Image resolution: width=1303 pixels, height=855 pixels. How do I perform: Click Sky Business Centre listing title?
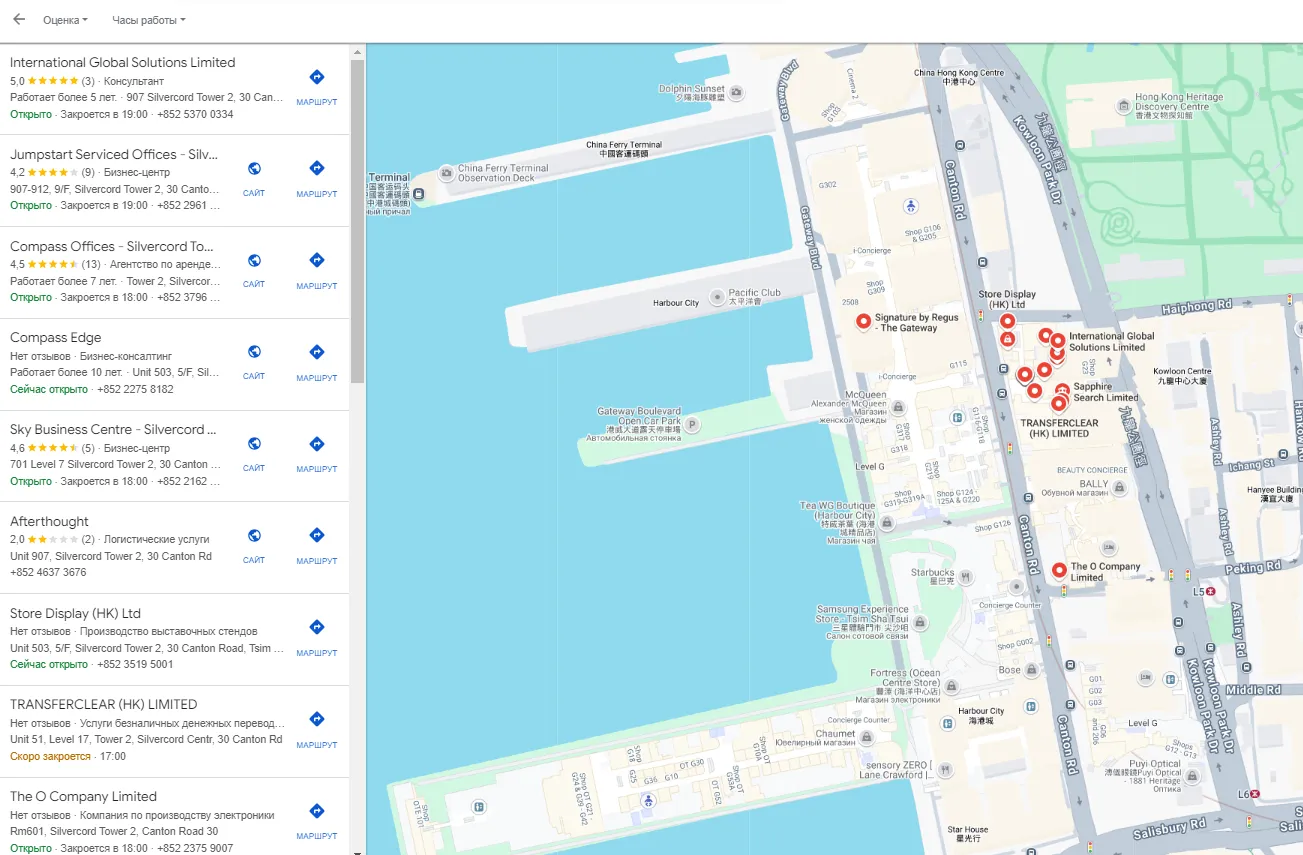tap(113, 429)
